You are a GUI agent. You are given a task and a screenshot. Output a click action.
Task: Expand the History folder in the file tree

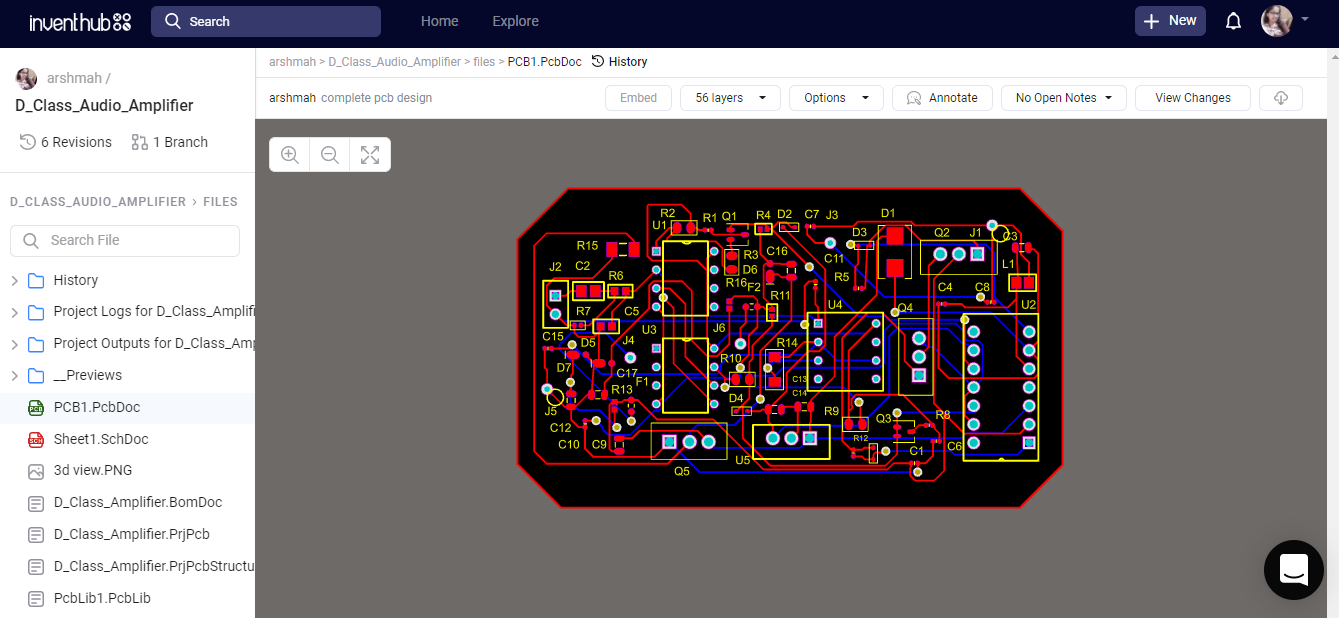pos(14,280)
